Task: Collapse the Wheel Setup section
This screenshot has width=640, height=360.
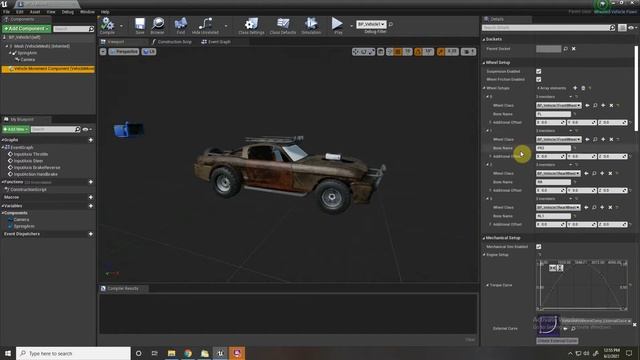Action: click(x=484, y=63)
